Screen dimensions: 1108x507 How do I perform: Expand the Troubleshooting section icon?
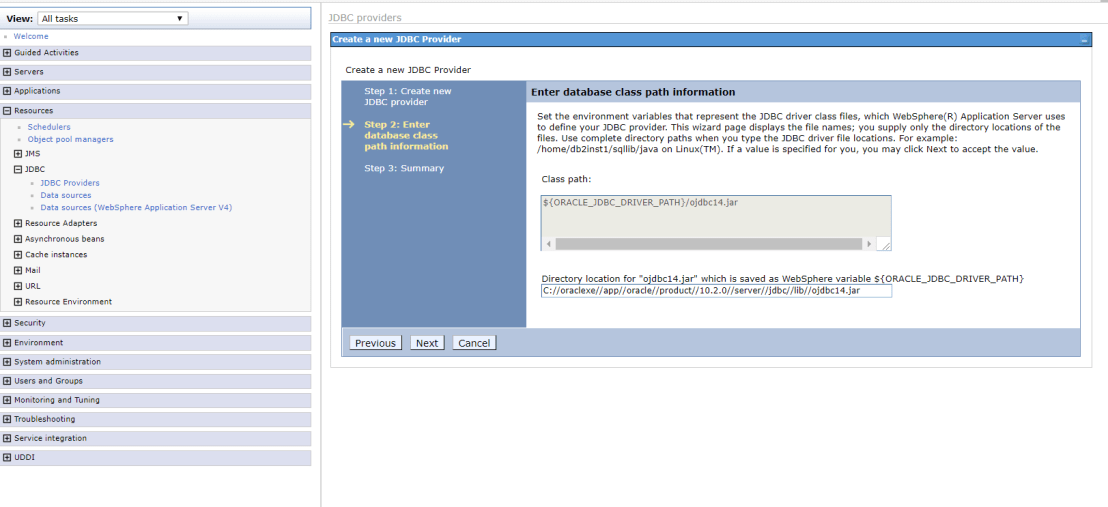pos(8,419)
